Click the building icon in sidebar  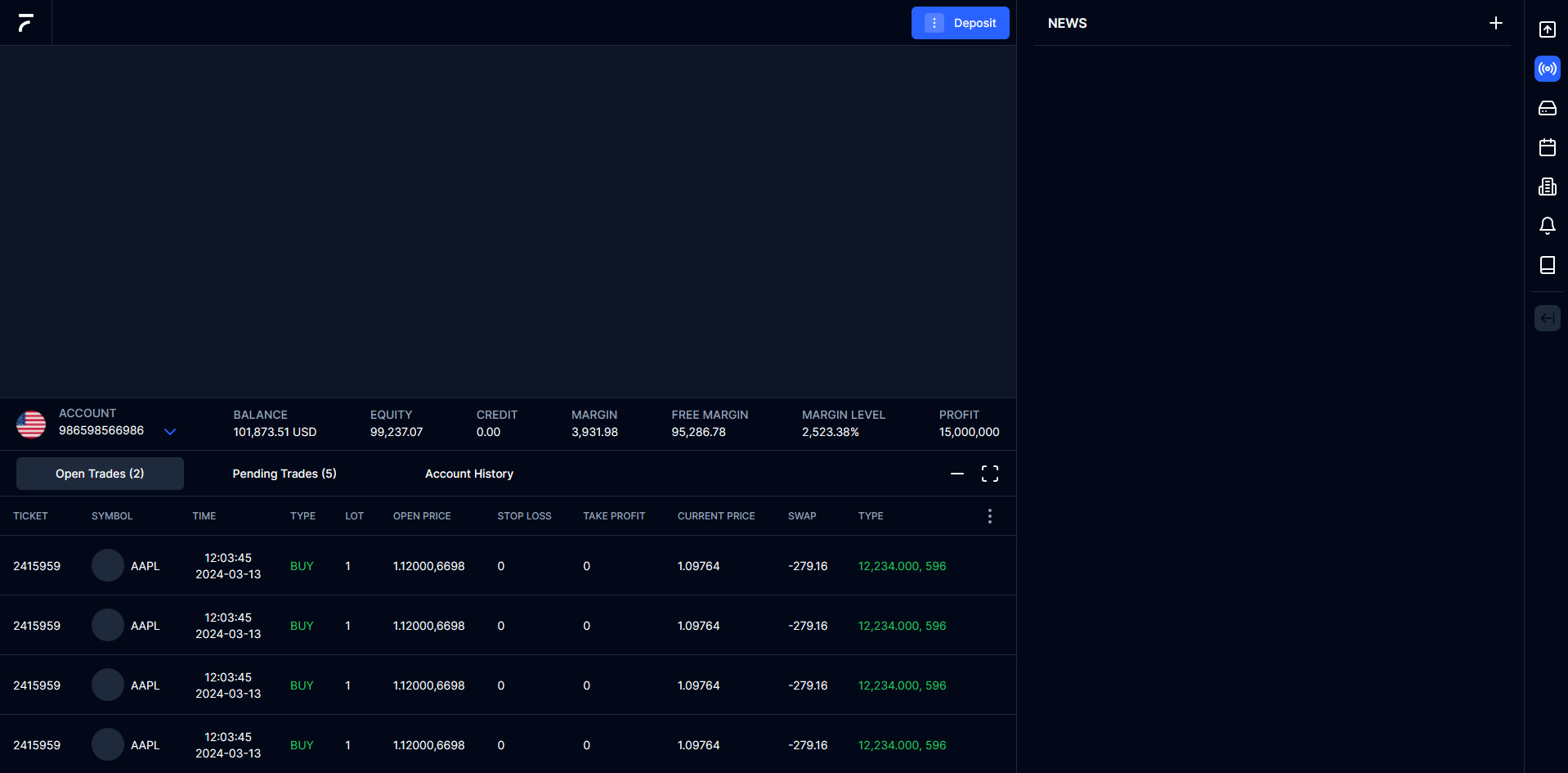(1547, 187)
